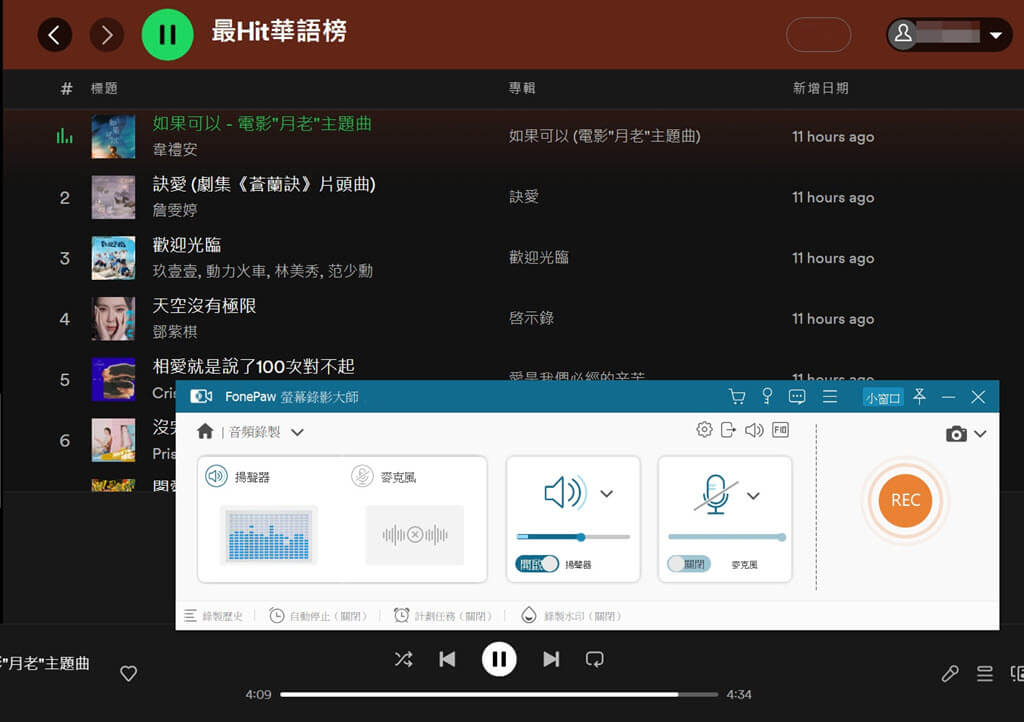The image size is (1024, 722).
Task: Click FonePaw registration key icon
Action: 767,396
